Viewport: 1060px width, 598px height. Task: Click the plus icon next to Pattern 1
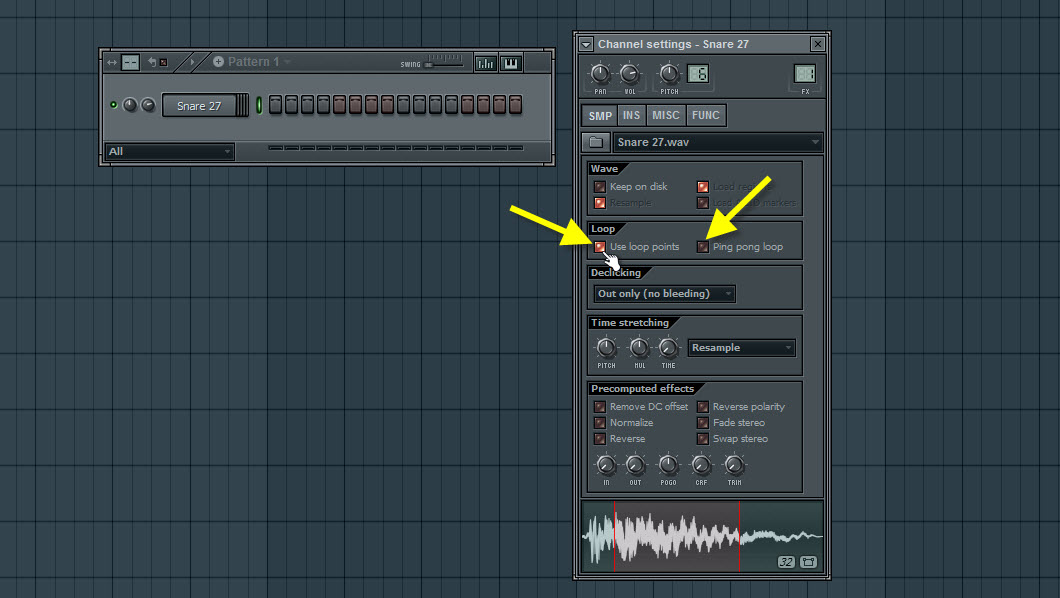(x=220, y=62)
